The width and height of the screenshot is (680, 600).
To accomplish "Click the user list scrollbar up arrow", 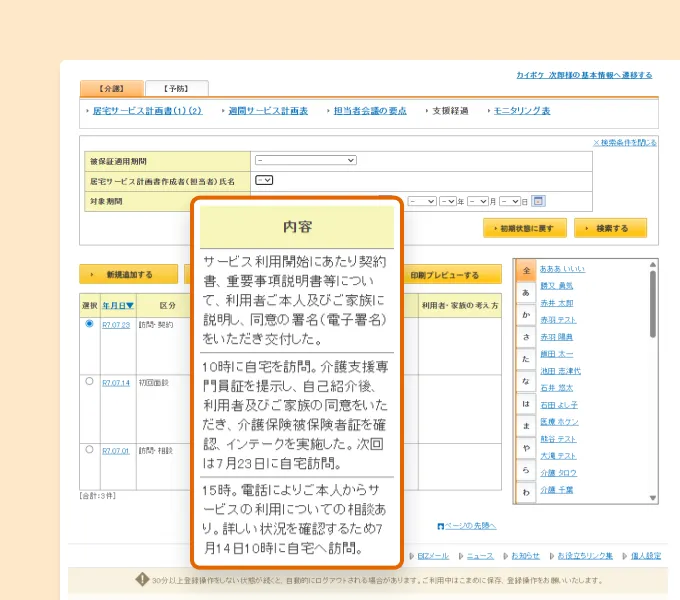I will point(653,264).
